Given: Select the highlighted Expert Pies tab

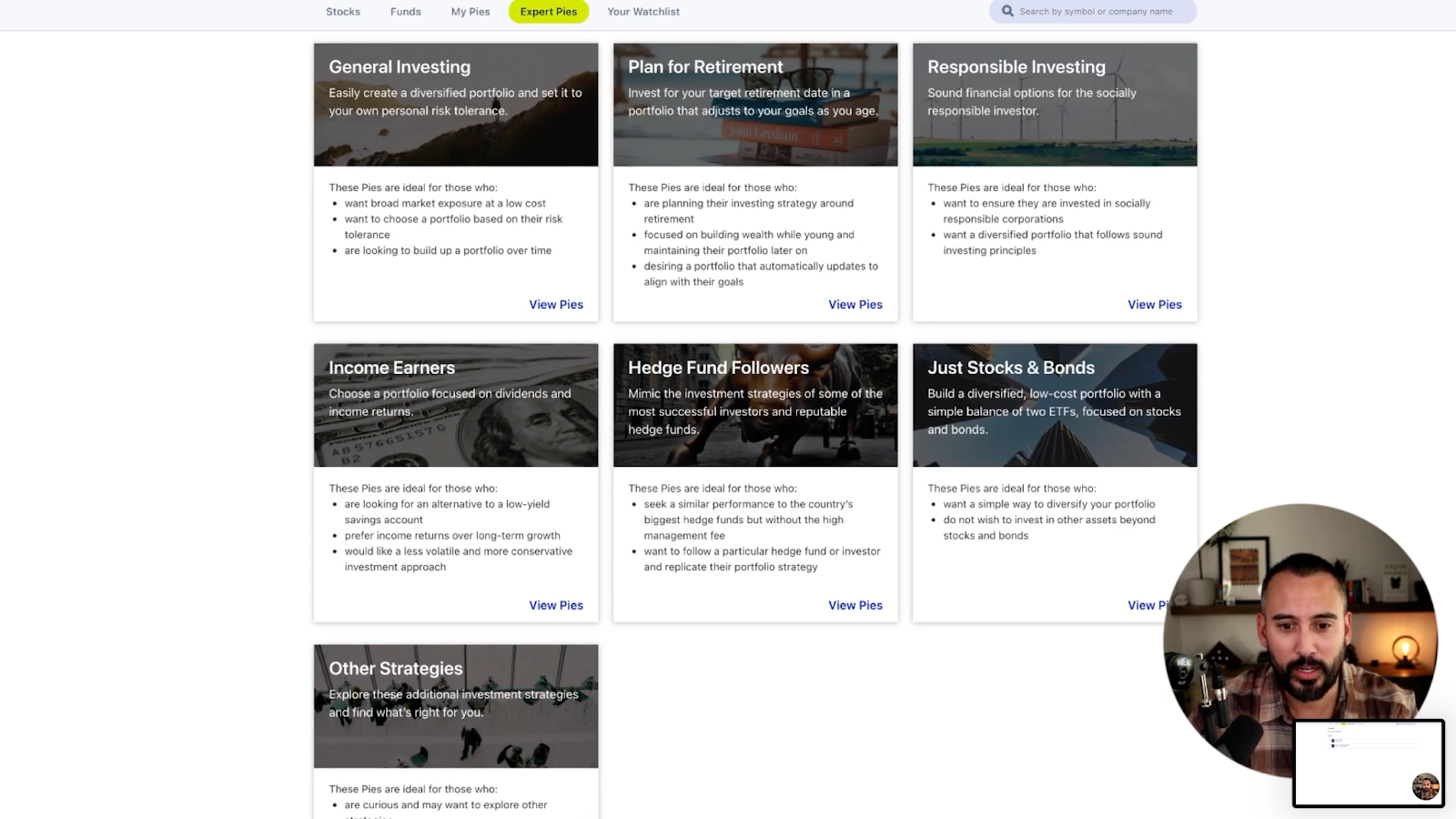Looking at the screenshot, I should click(549, 12).
